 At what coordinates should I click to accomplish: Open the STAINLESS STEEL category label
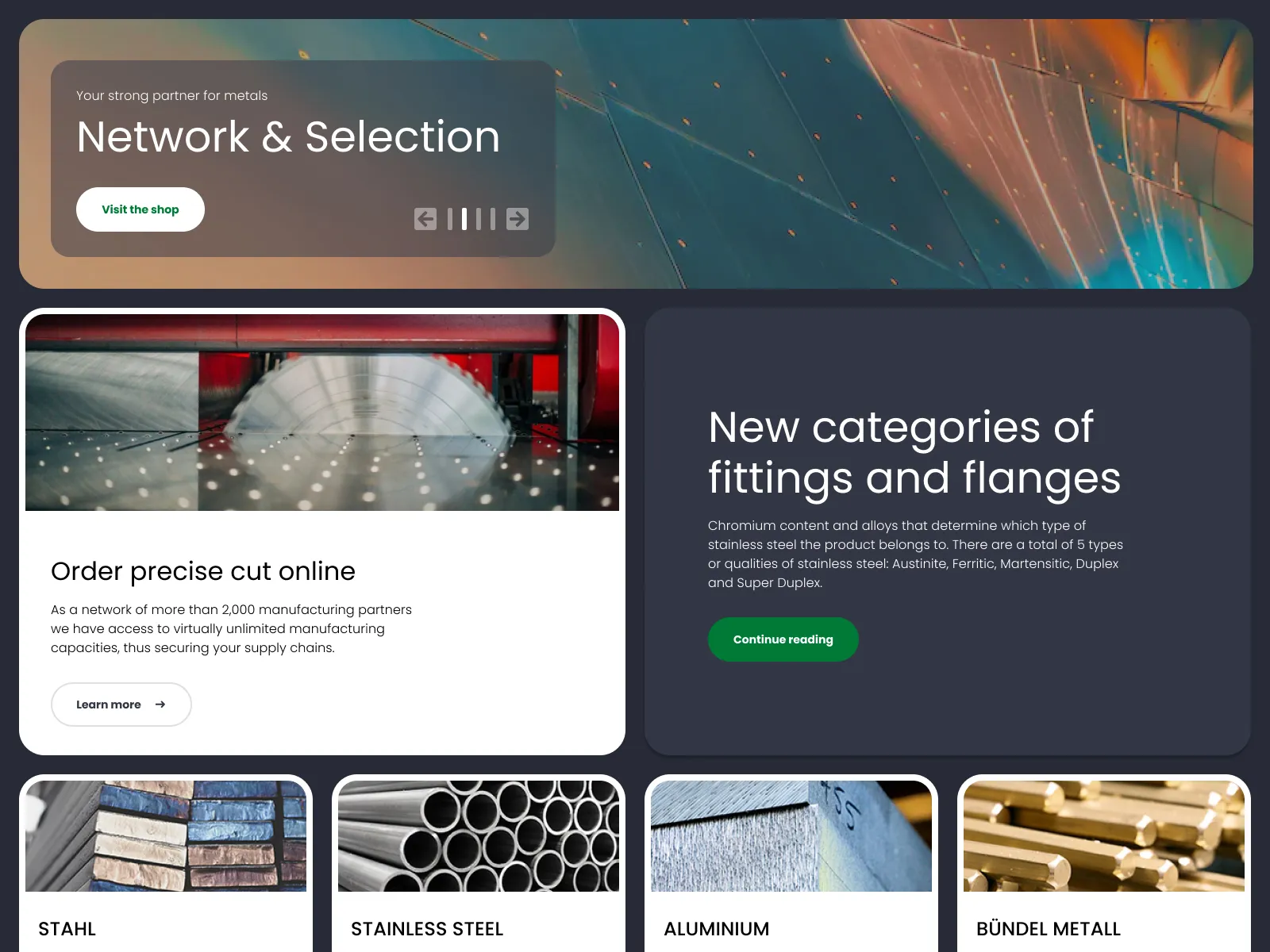[x=427, y=929]
